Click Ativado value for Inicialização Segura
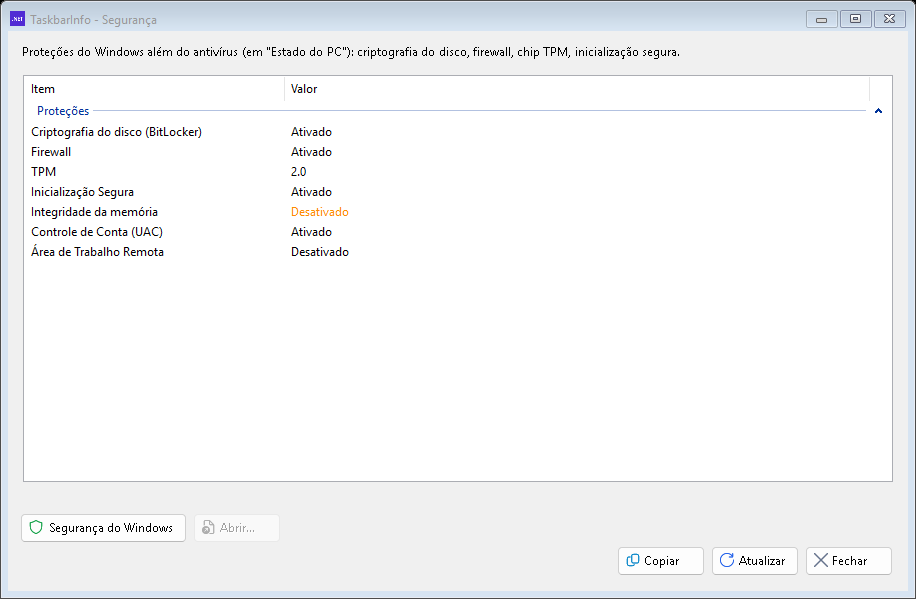 (311, 192)
